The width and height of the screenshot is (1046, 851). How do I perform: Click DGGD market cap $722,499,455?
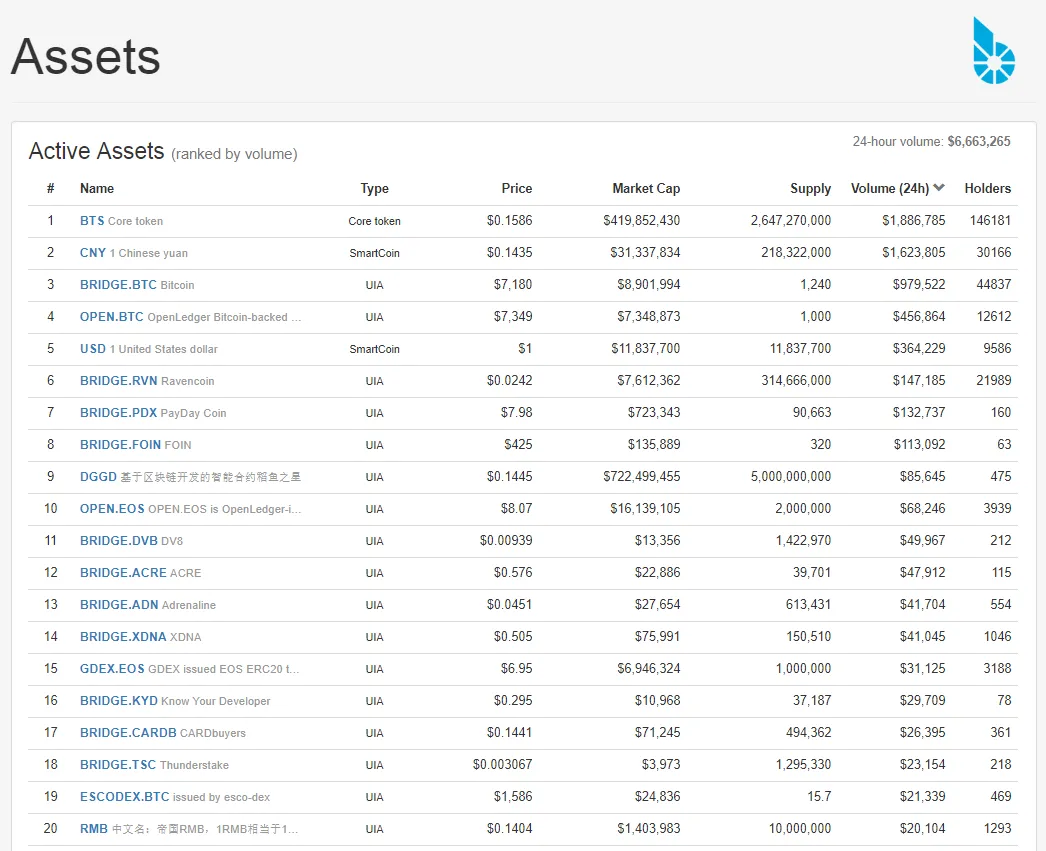point(642,477)
